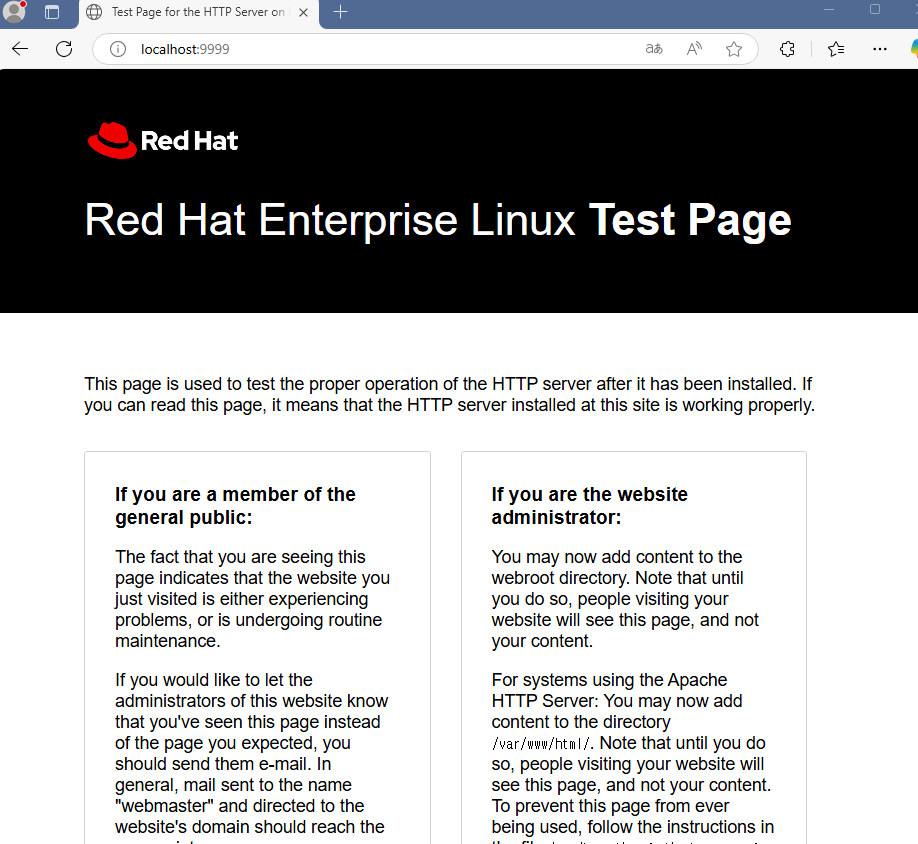Go back to the previous page
The height and width of the screenshot is (844, 918).
[20, 49]
